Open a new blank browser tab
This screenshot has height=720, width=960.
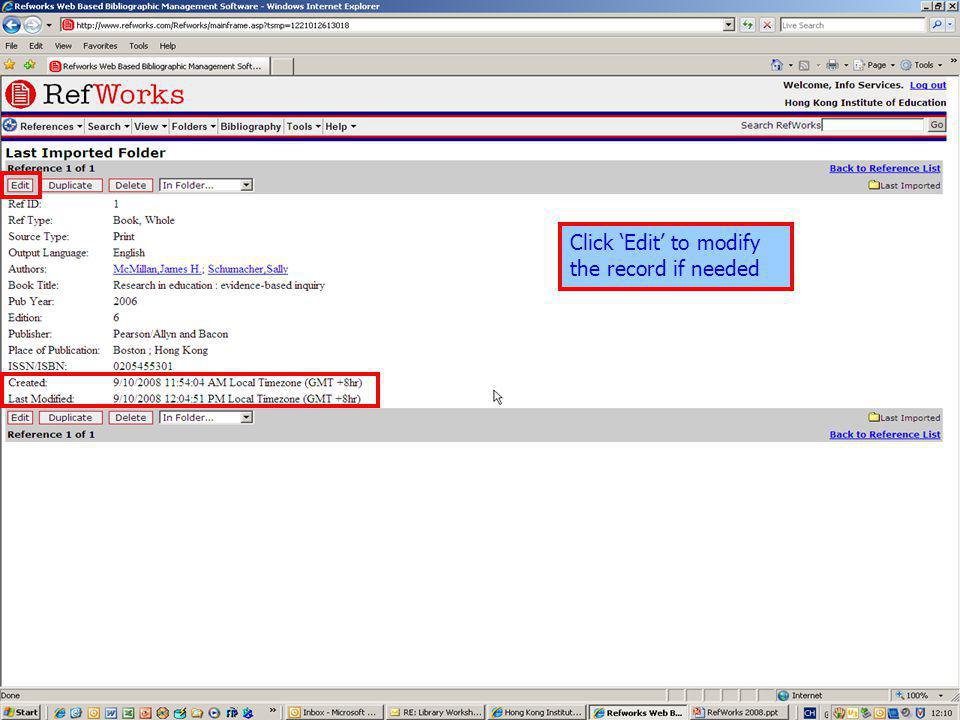[x=282, y=66]
